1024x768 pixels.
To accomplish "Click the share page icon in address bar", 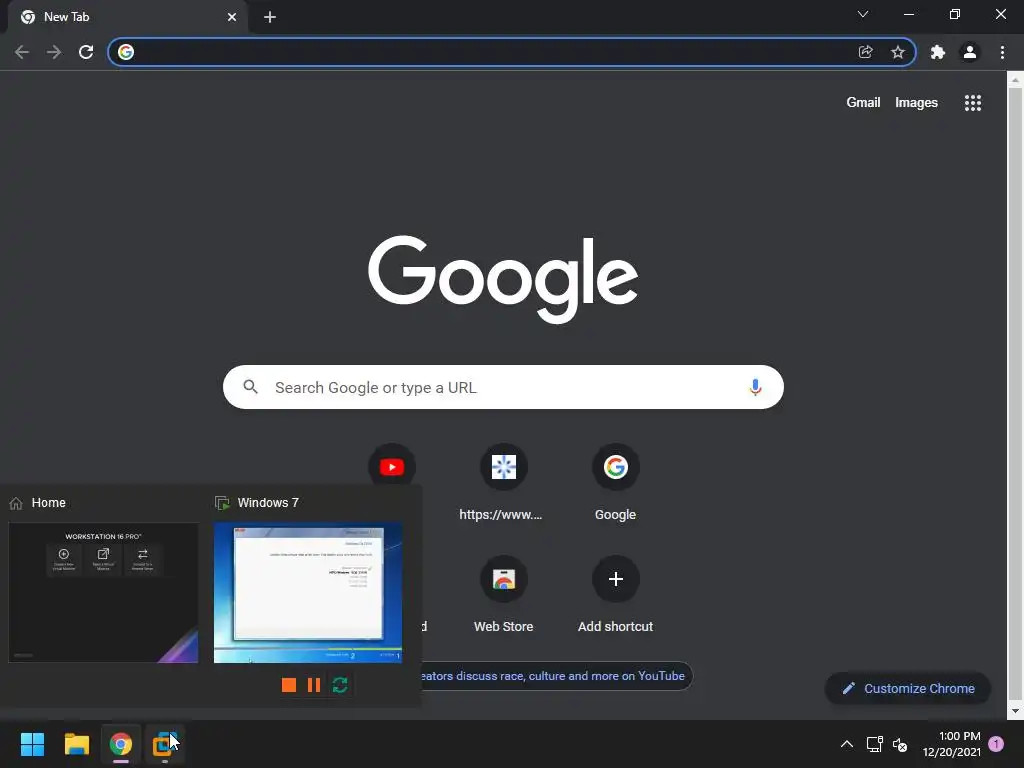I will tap(865, 52).
